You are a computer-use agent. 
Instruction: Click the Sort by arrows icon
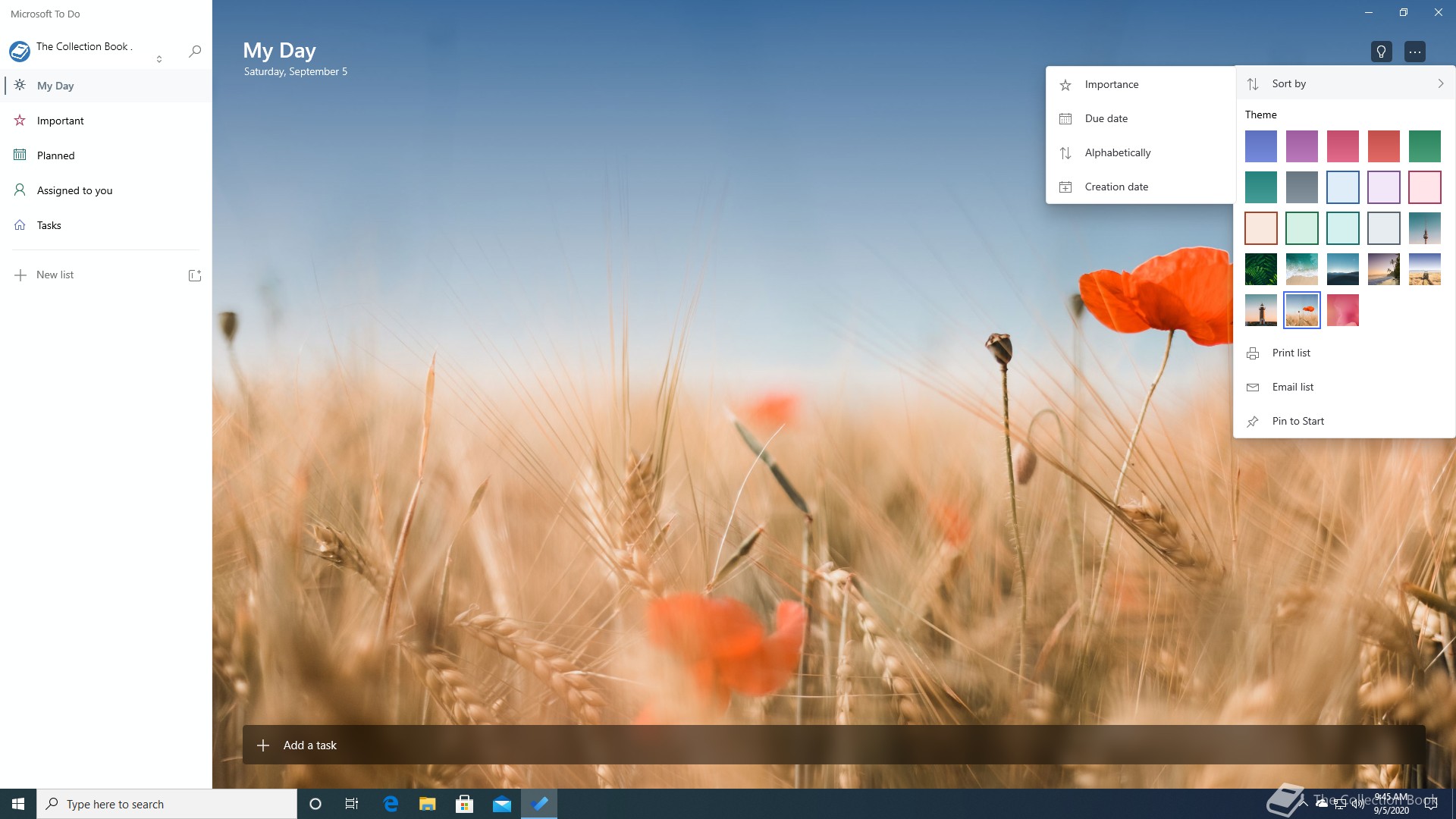[1253, 83]
